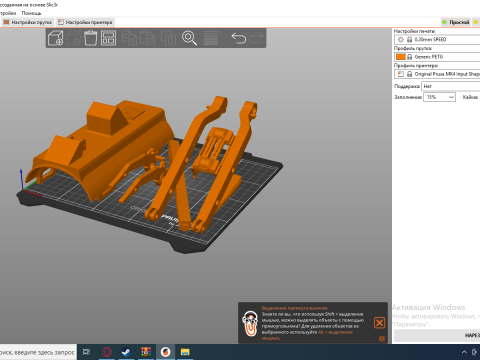Open the 0.20mm SPEED print settings dropdown

click(x=437, y=40)
